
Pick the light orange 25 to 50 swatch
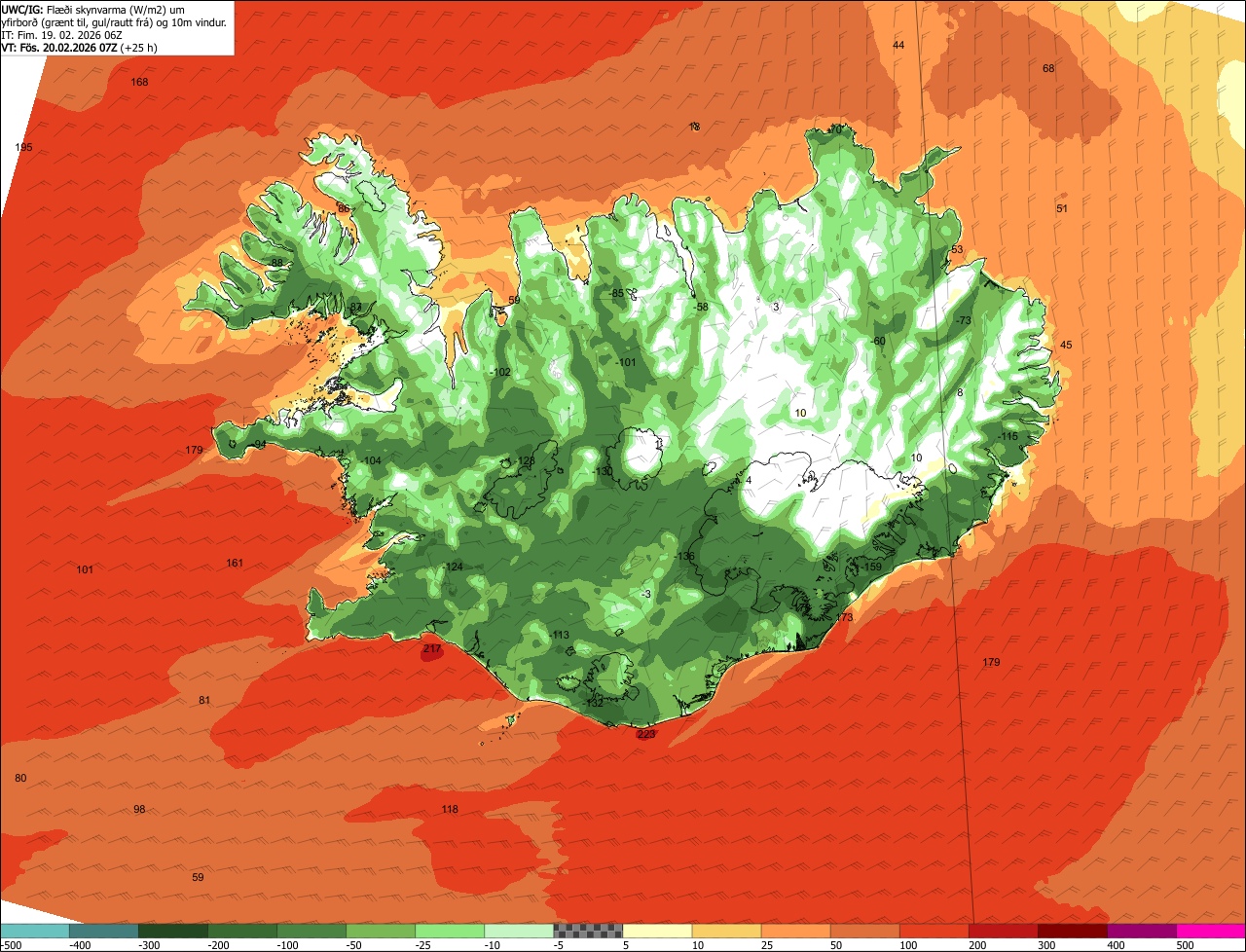[795, 931]
